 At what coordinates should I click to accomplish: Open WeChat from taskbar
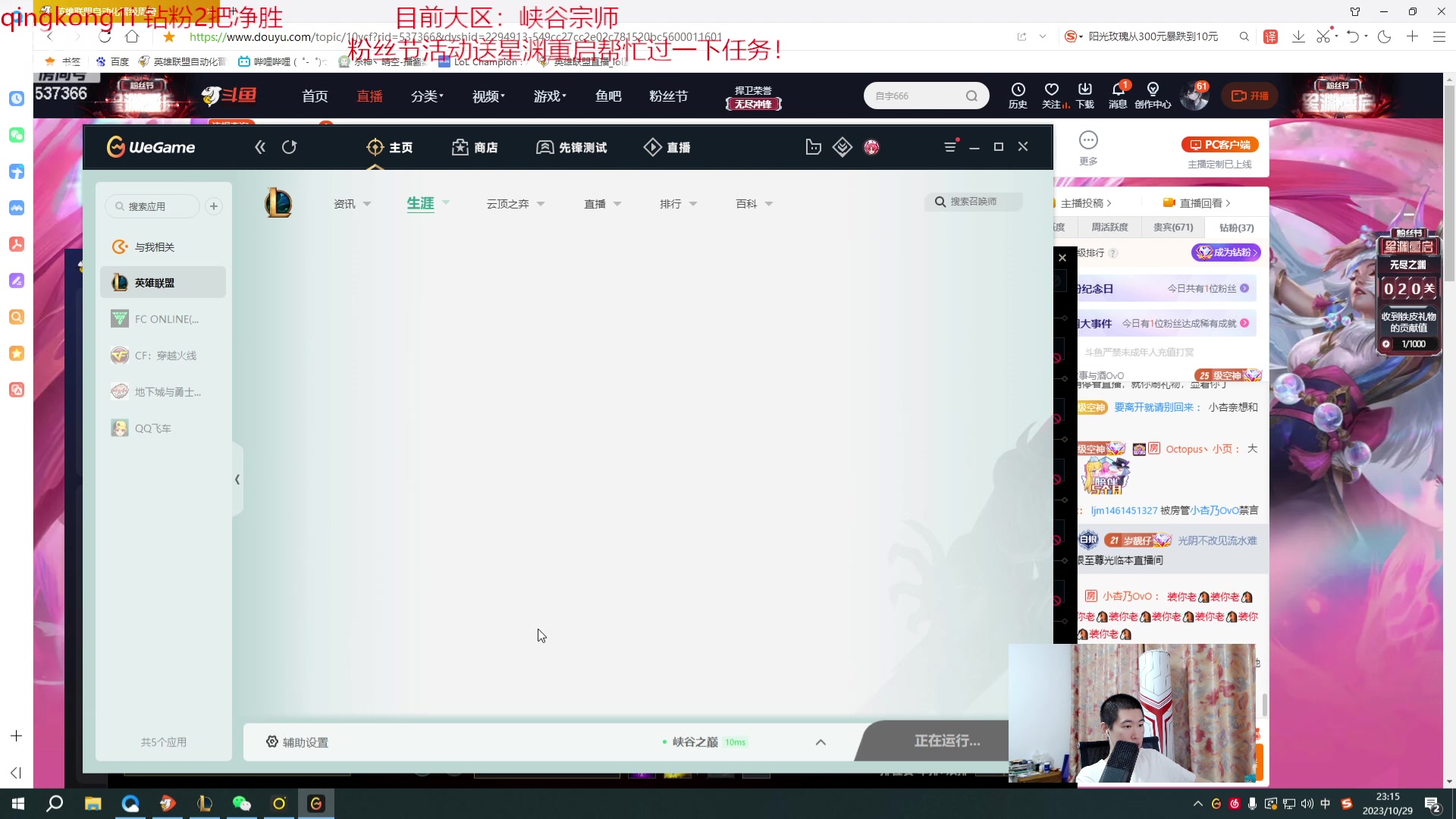[241, 804]
